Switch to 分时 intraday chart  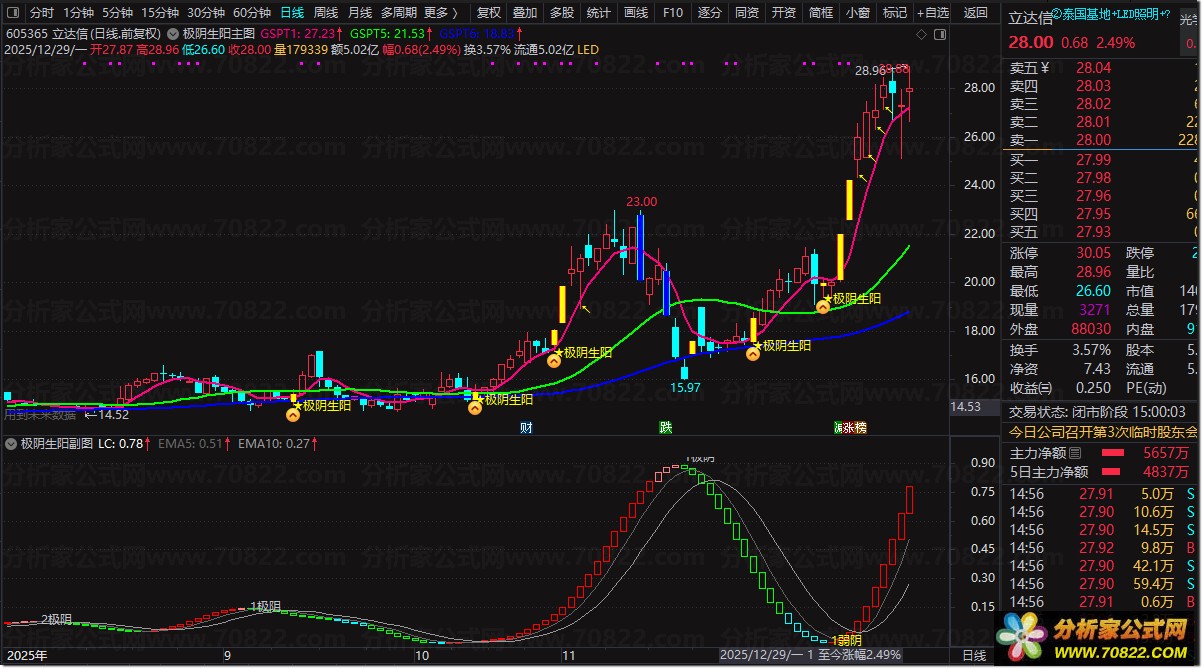(42, 13)
